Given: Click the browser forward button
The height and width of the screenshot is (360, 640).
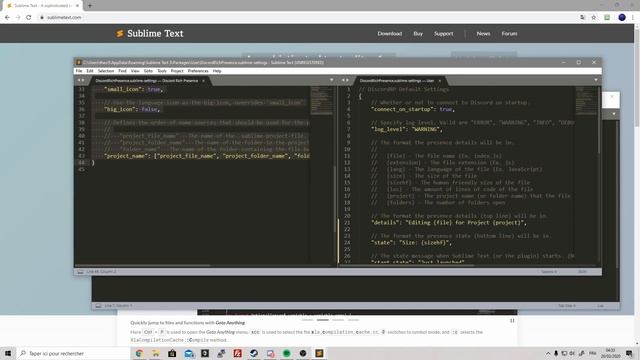Looking at the screenshot, I should click(x=18, y=18).
